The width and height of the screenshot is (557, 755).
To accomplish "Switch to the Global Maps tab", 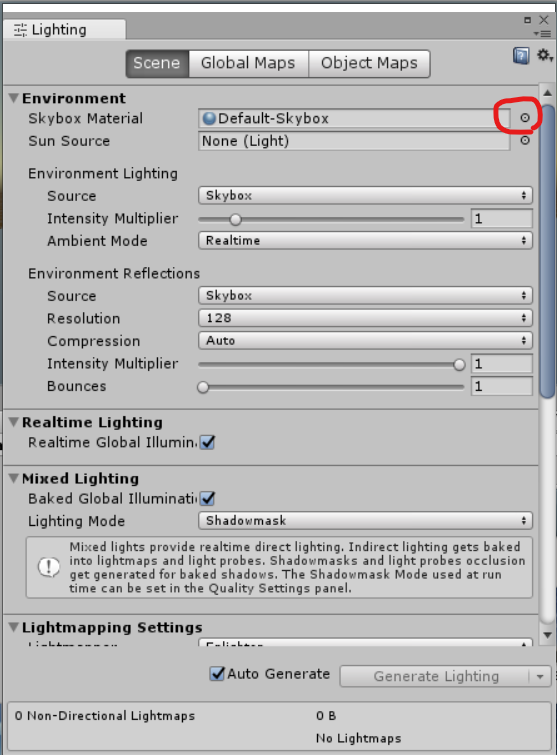I will click(x=248, y=63).
